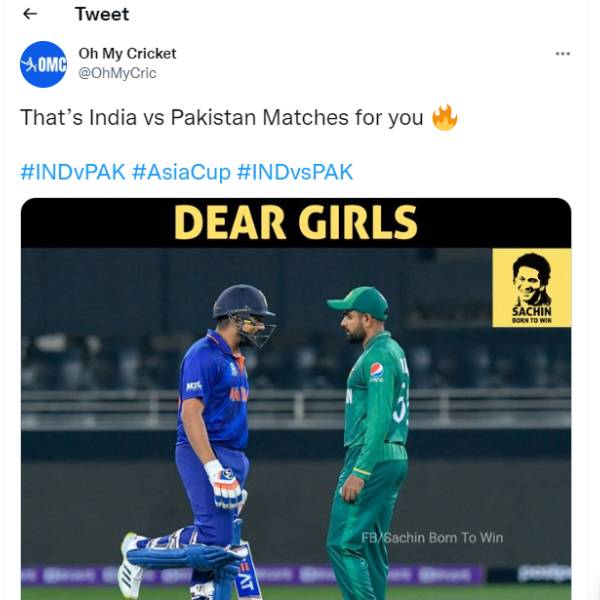The width and height of the screenshot is (600, 600).
Task: Click the @OhMyCric handle
Action: coord(117,73)
